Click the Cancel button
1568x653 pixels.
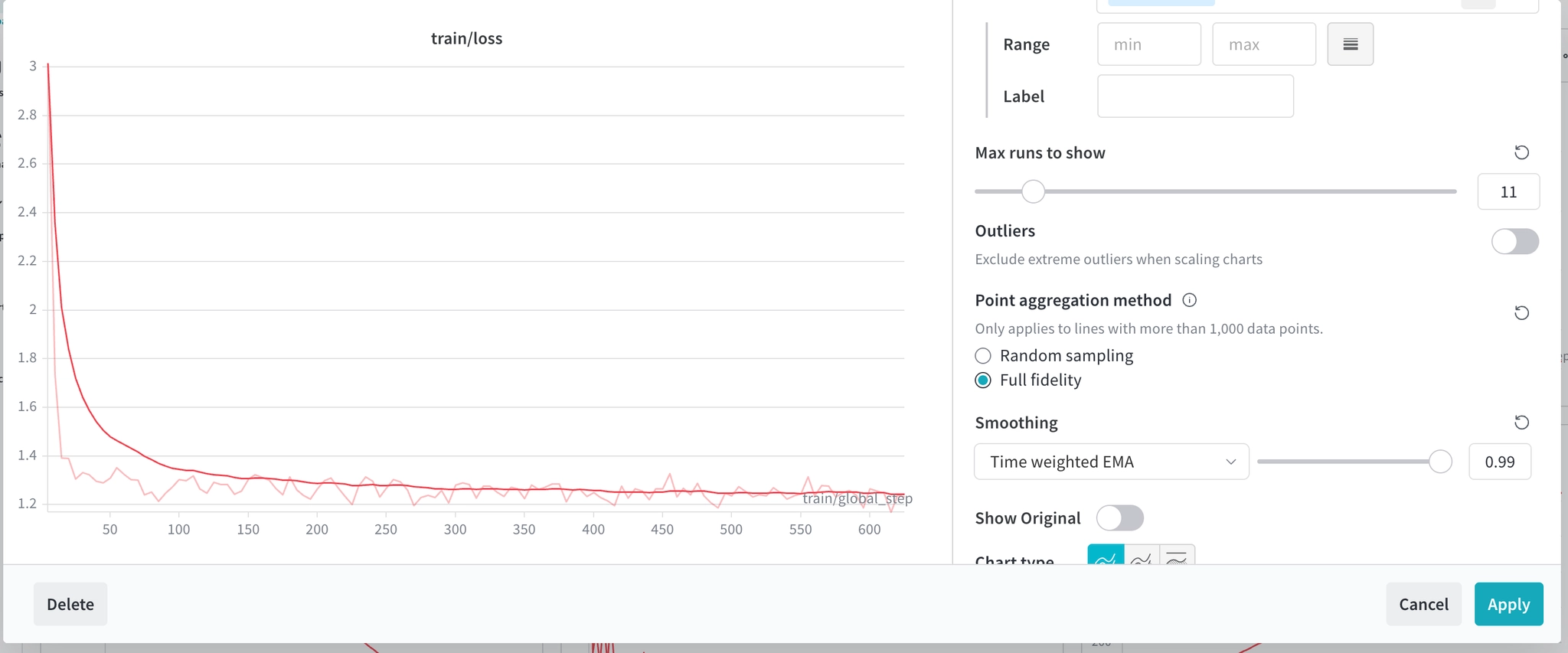(x=1423, y=604)
